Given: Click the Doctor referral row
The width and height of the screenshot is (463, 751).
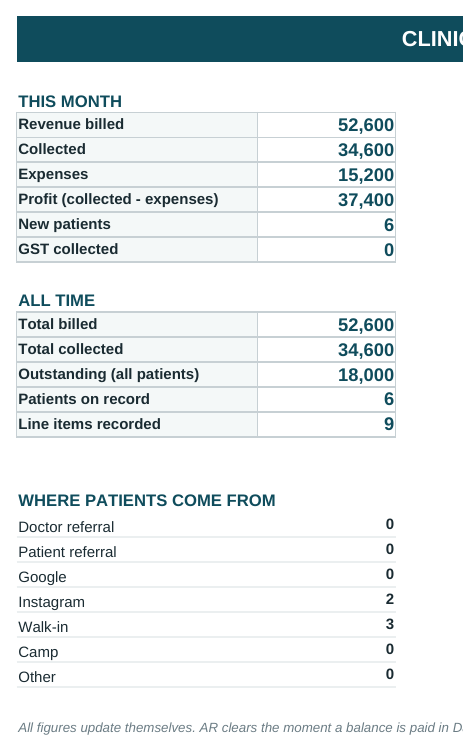Looking at the screenshot, I should 206,525.
